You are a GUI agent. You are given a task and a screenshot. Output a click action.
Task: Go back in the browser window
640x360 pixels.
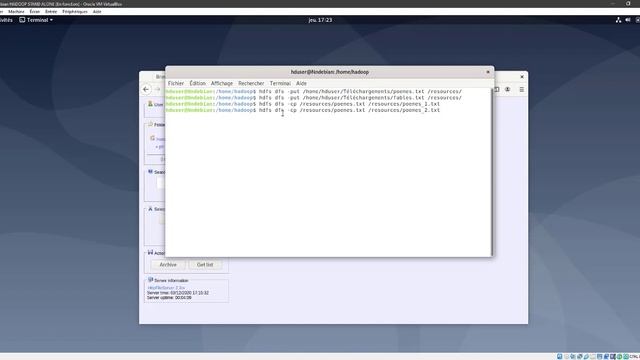(146, 89)
